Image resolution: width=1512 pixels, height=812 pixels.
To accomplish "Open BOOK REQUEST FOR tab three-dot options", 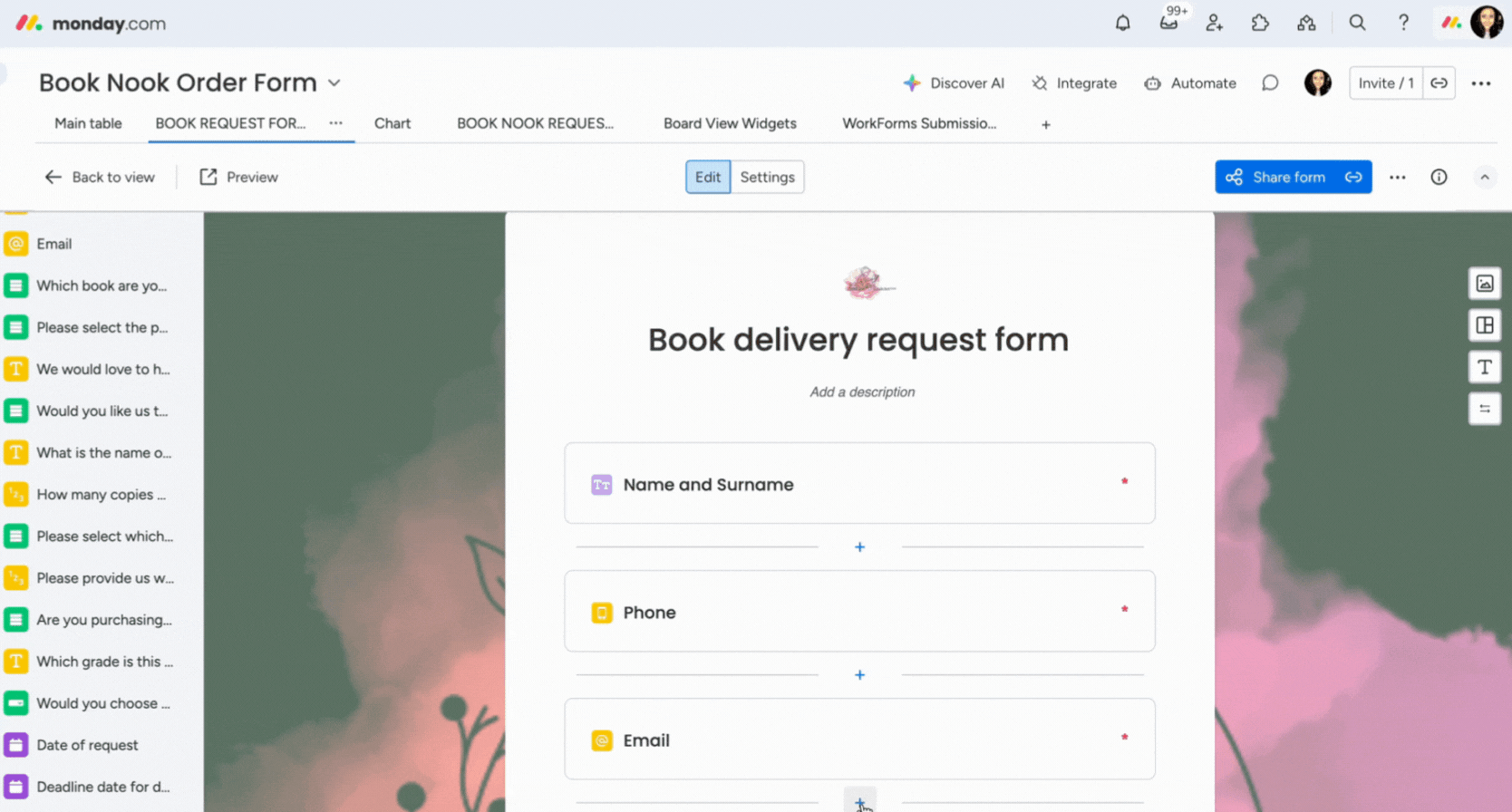I will (x=335, y=123).
